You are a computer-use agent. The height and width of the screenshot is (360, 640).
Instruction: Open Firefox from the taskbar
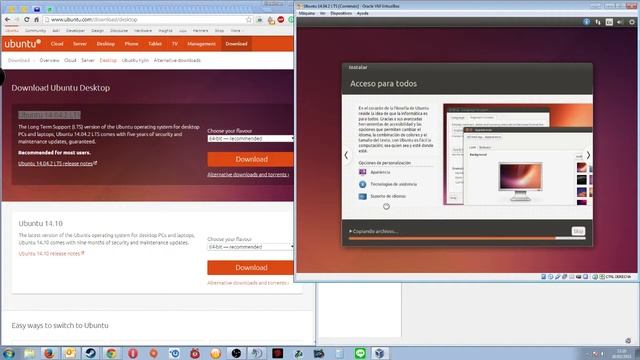point(49,353)
